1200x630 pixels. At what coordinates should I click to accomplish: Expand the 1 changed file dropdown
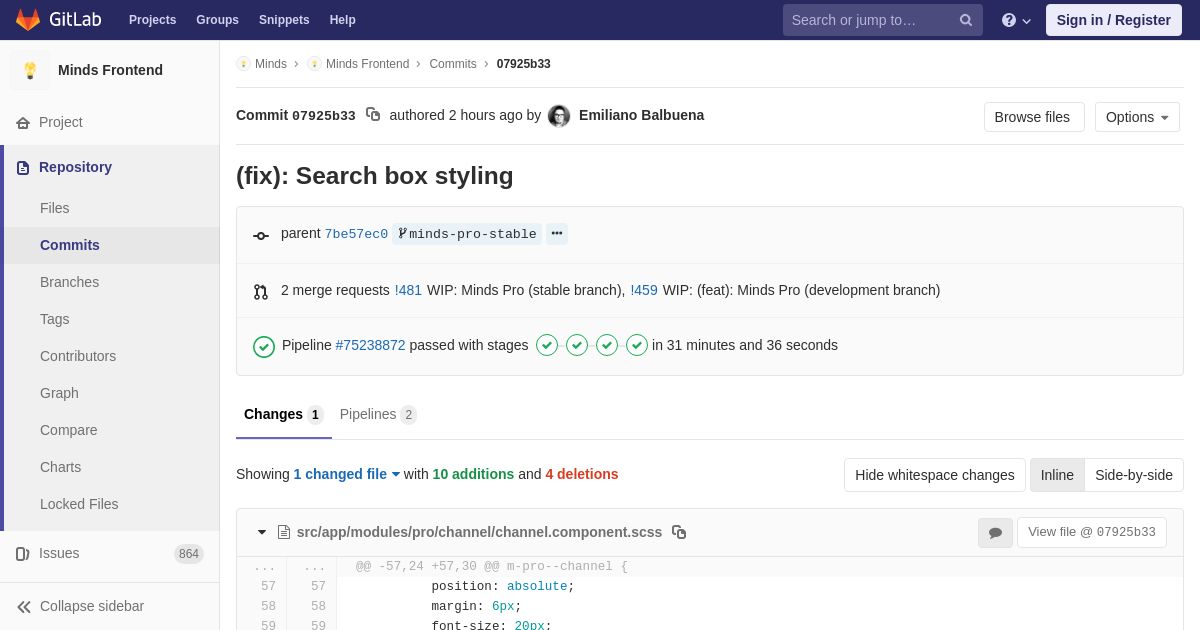346,474
